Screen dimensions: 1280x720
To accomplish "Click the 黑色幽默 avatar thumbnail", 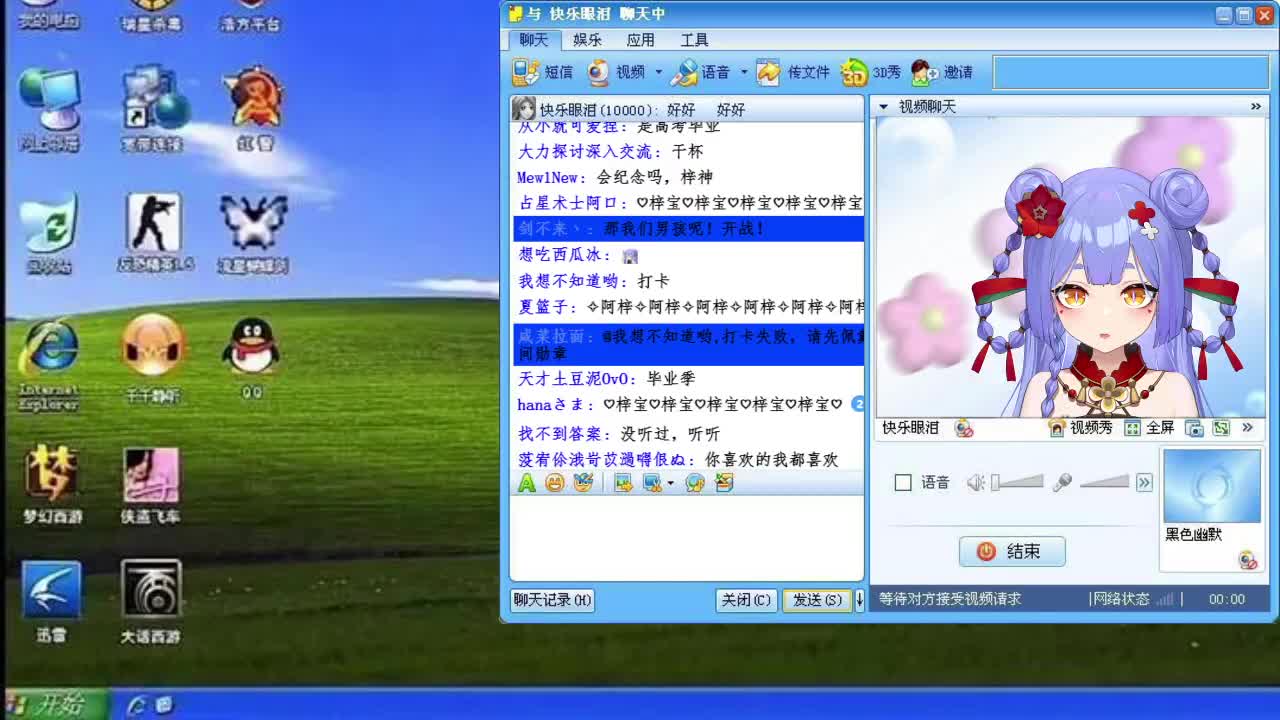I will tap(1211, 486).
